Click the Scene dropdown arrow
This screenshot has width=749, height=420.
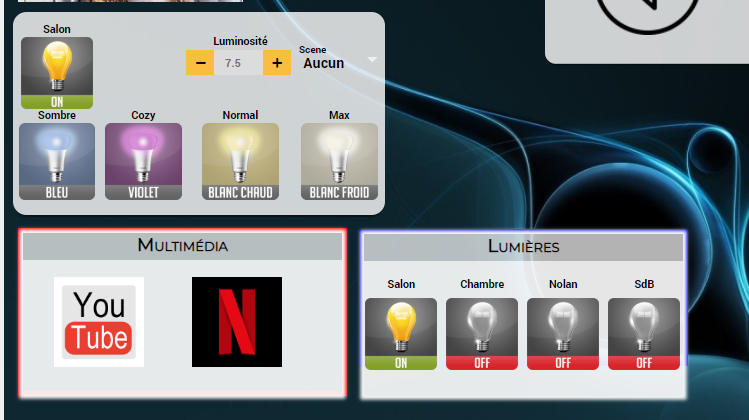pyautogui.click(x=372, y=60)
